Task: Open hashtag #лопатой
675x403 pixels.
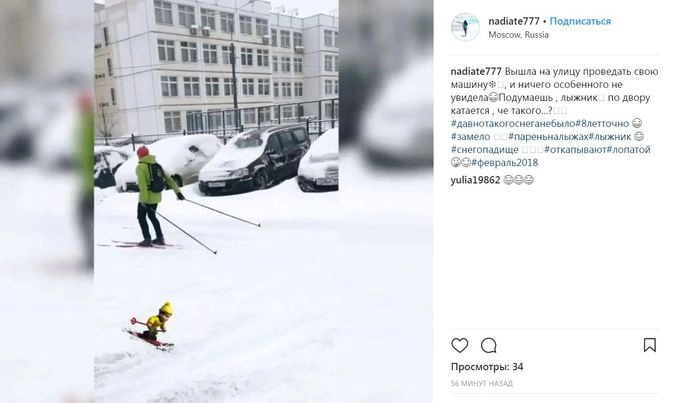Action: coord(629,149)
